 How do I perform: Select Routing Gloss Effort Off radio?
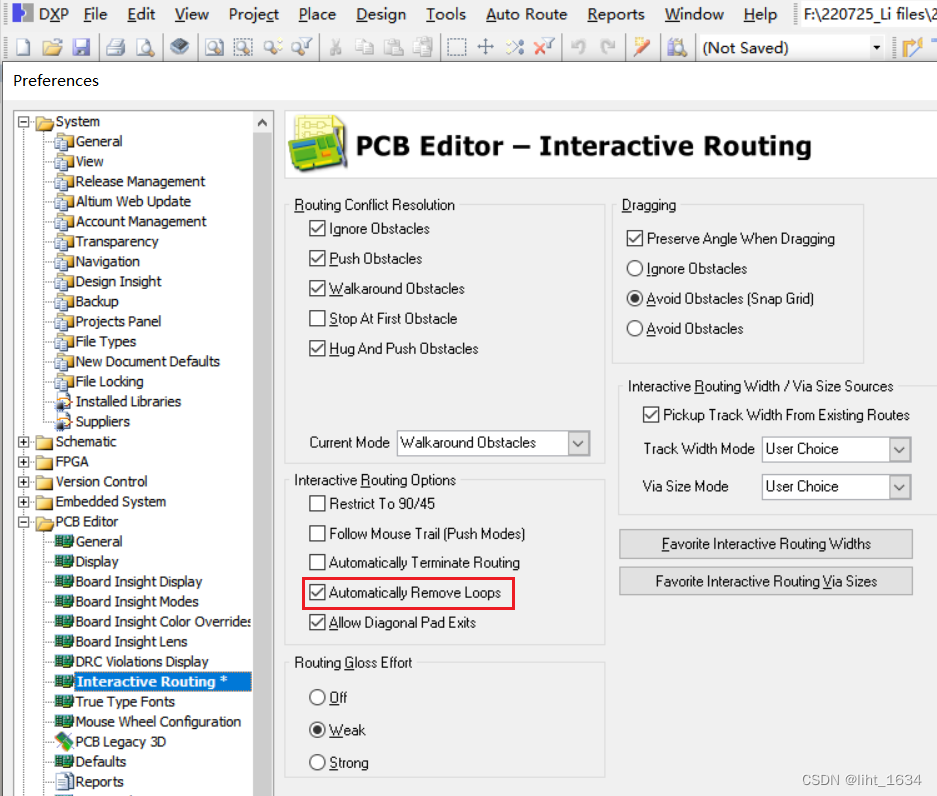(x=317, y=697)
